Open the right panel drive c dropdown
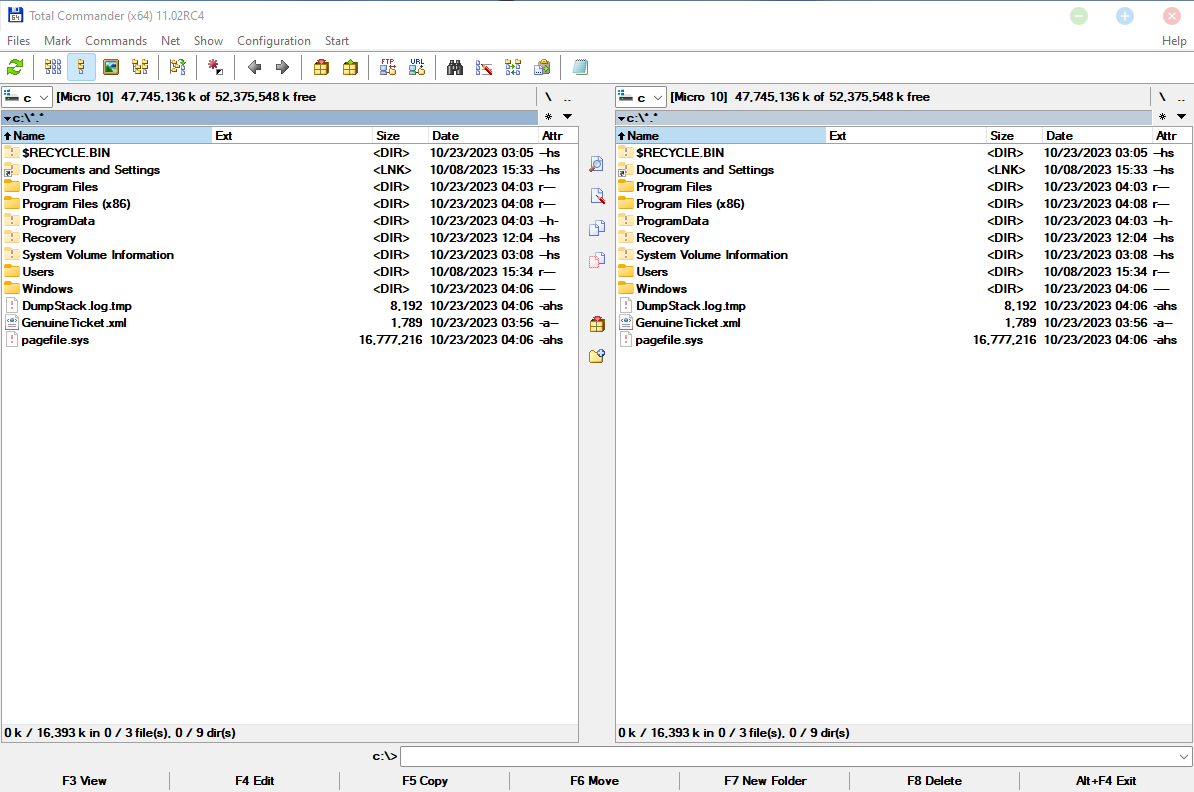The width and height of the screenshot is (1194, 792). [641, 97]
